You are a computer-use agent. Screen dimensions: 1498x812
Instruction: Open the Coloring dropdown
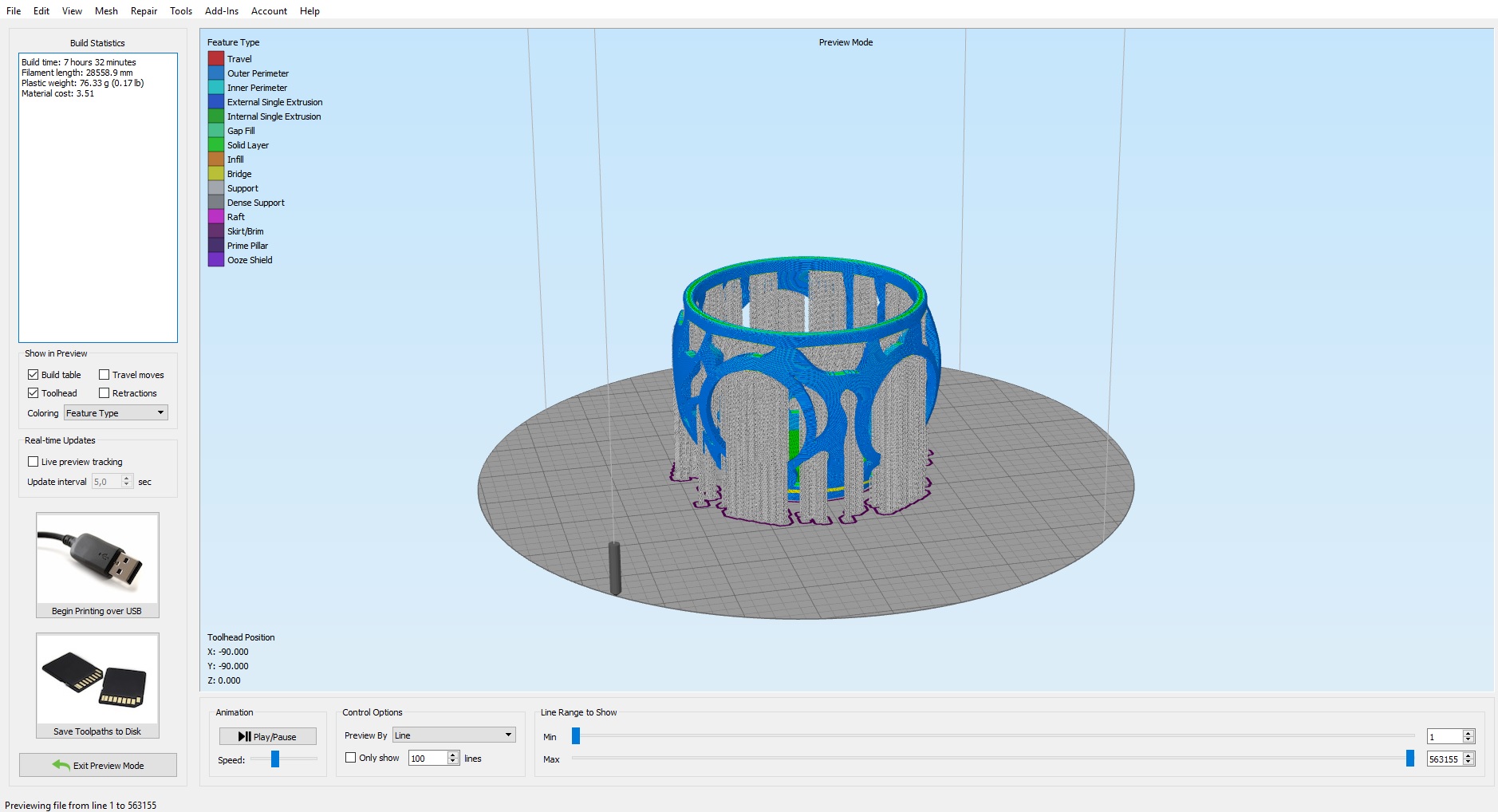point(116,413)
